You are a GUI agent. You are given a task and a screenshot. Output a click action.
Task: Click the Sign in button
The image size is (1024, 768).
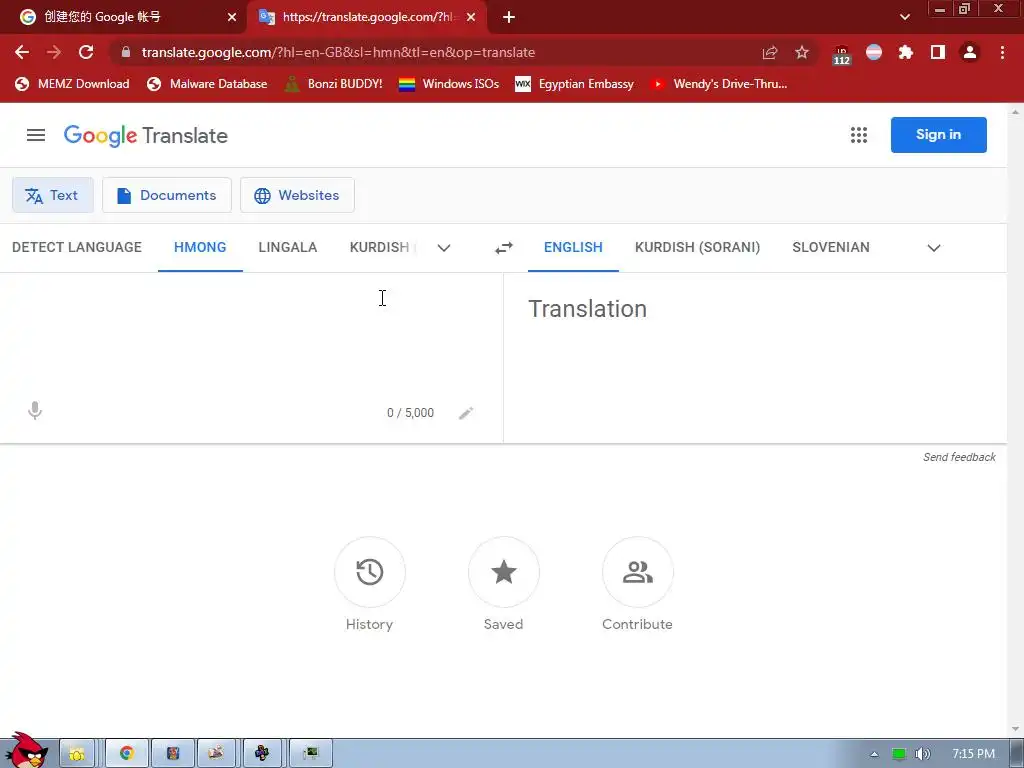click(938, 135)
